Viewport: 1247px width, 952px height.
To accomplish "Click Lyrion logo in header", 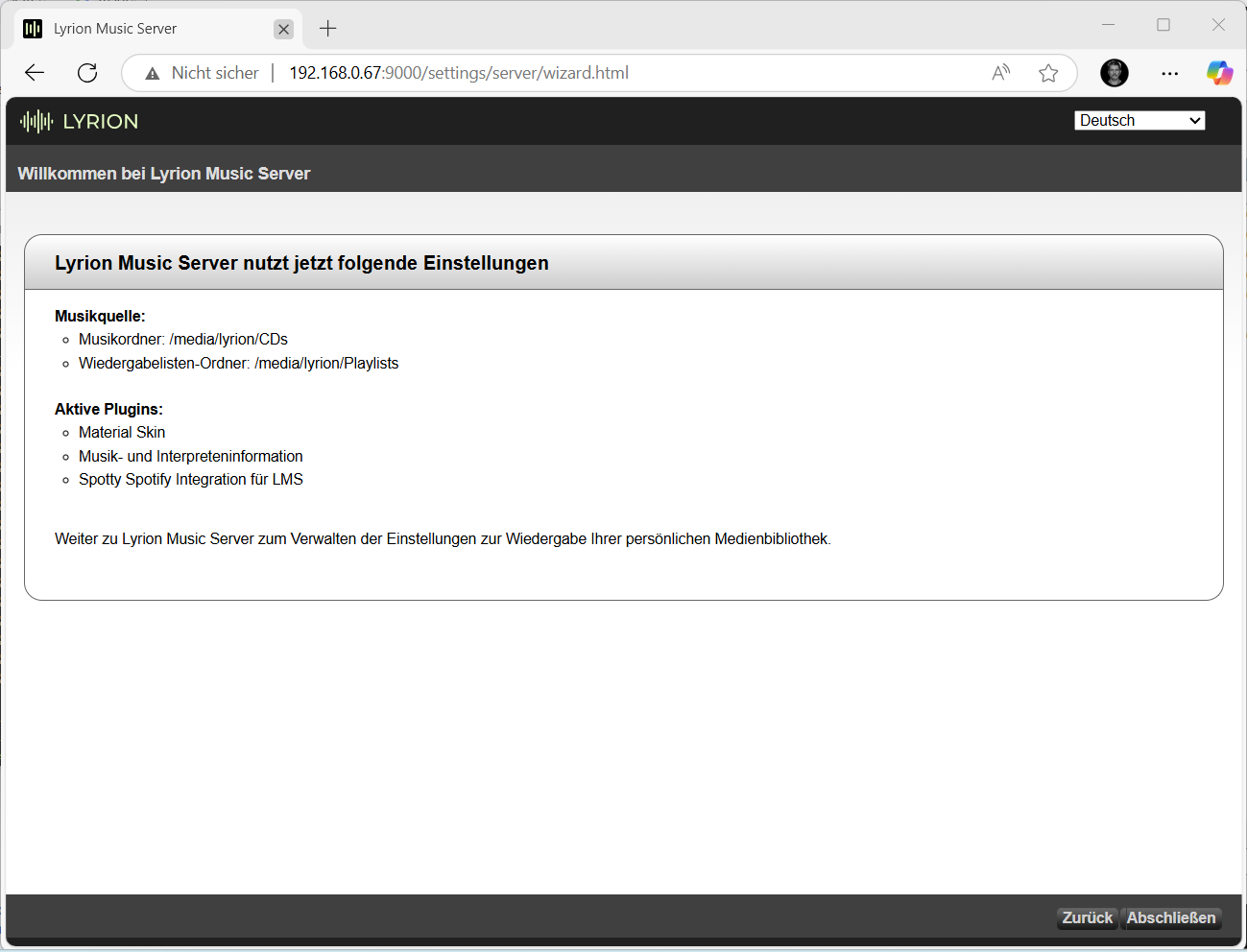I will pos(79,121).
